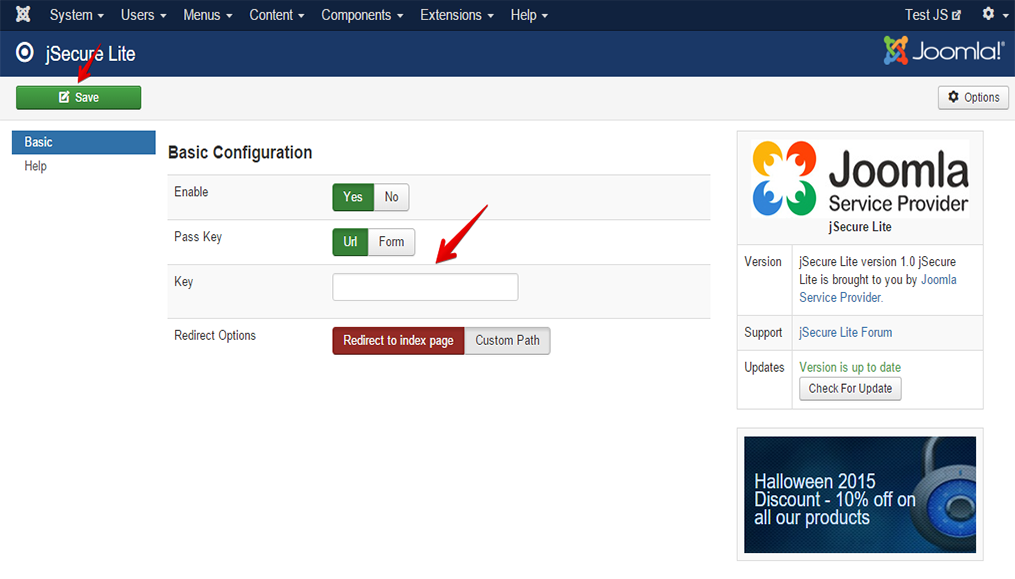This screenshot has width=1015, height=579.
Task: Expand the System dropdown menu
Action: click(x=77, y=15)
